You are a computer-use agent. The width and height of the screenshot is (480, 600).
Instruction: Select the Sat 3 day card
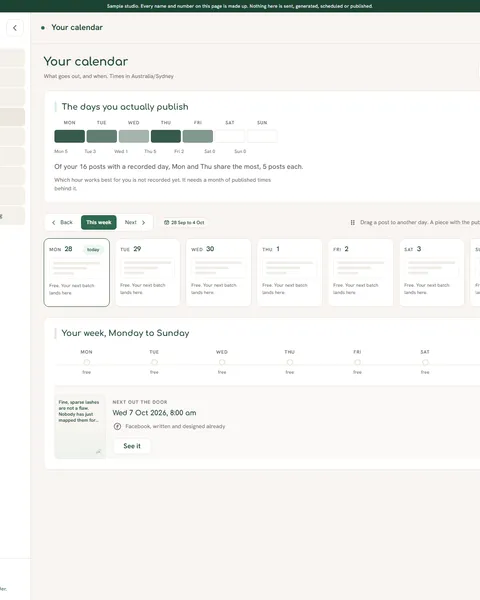(432, 272)
